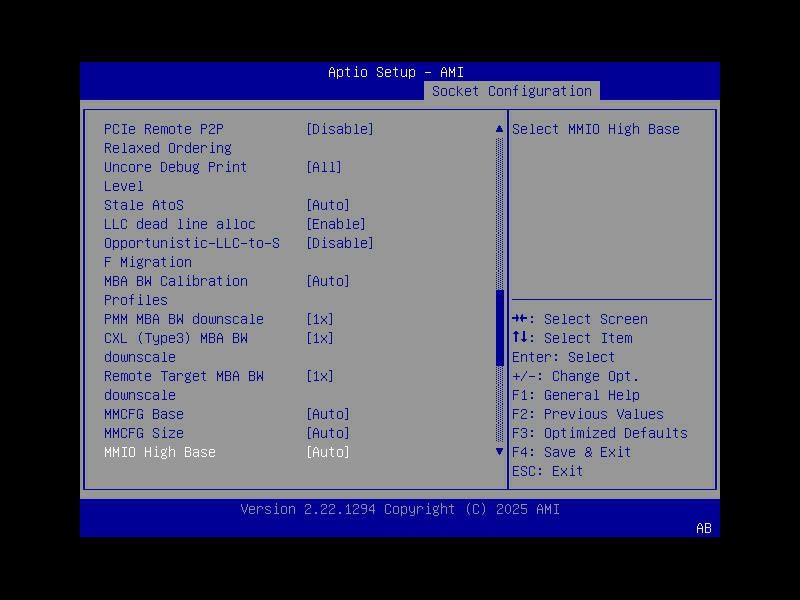Disable PCIe Remote P2P Relaxed Ordering
This screenshot has width=800, height=600.
tap(330, 129)
